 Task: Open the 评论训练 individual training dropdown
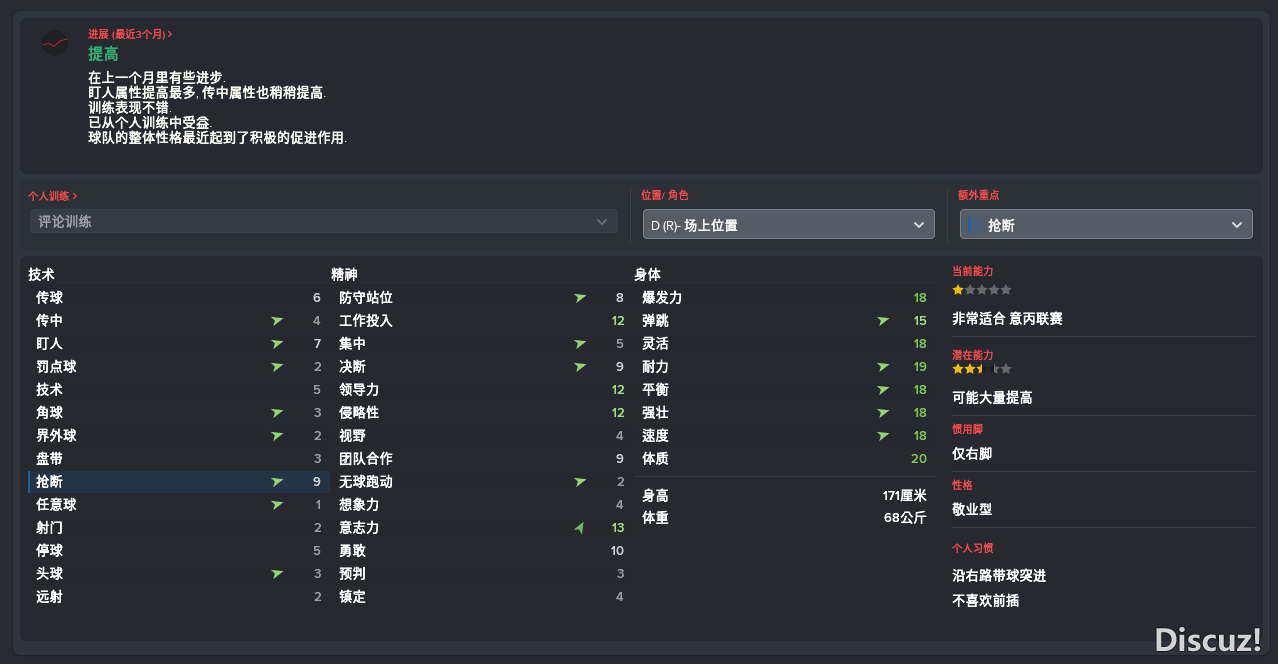323,222
